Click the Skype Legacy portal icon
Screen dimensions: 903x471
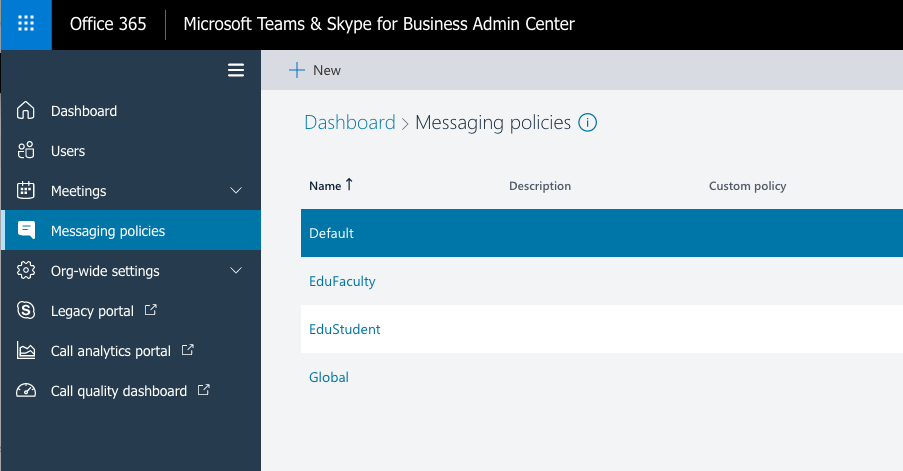[25, 310]
